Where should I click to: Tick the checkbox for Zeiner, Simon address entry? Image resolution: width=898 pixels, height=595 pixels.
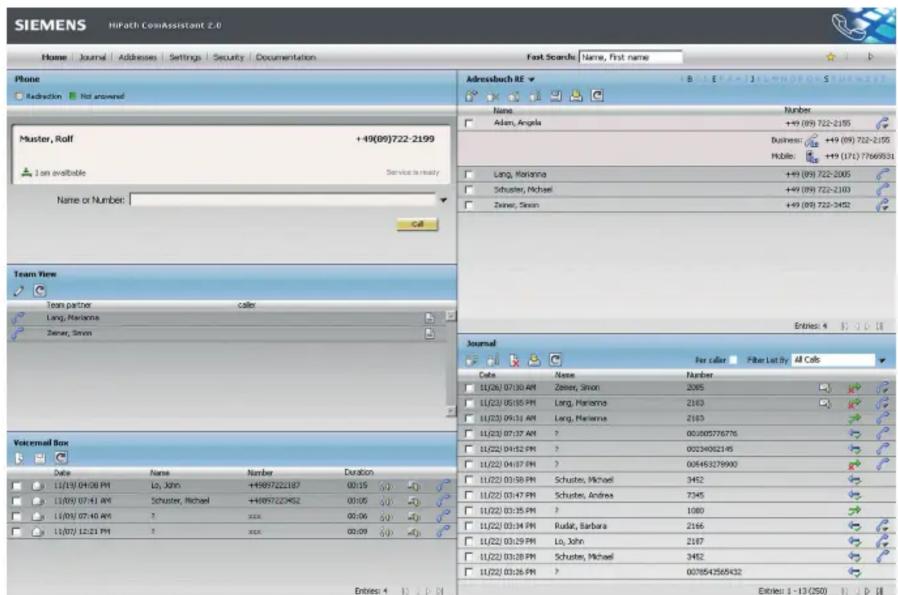469,205
